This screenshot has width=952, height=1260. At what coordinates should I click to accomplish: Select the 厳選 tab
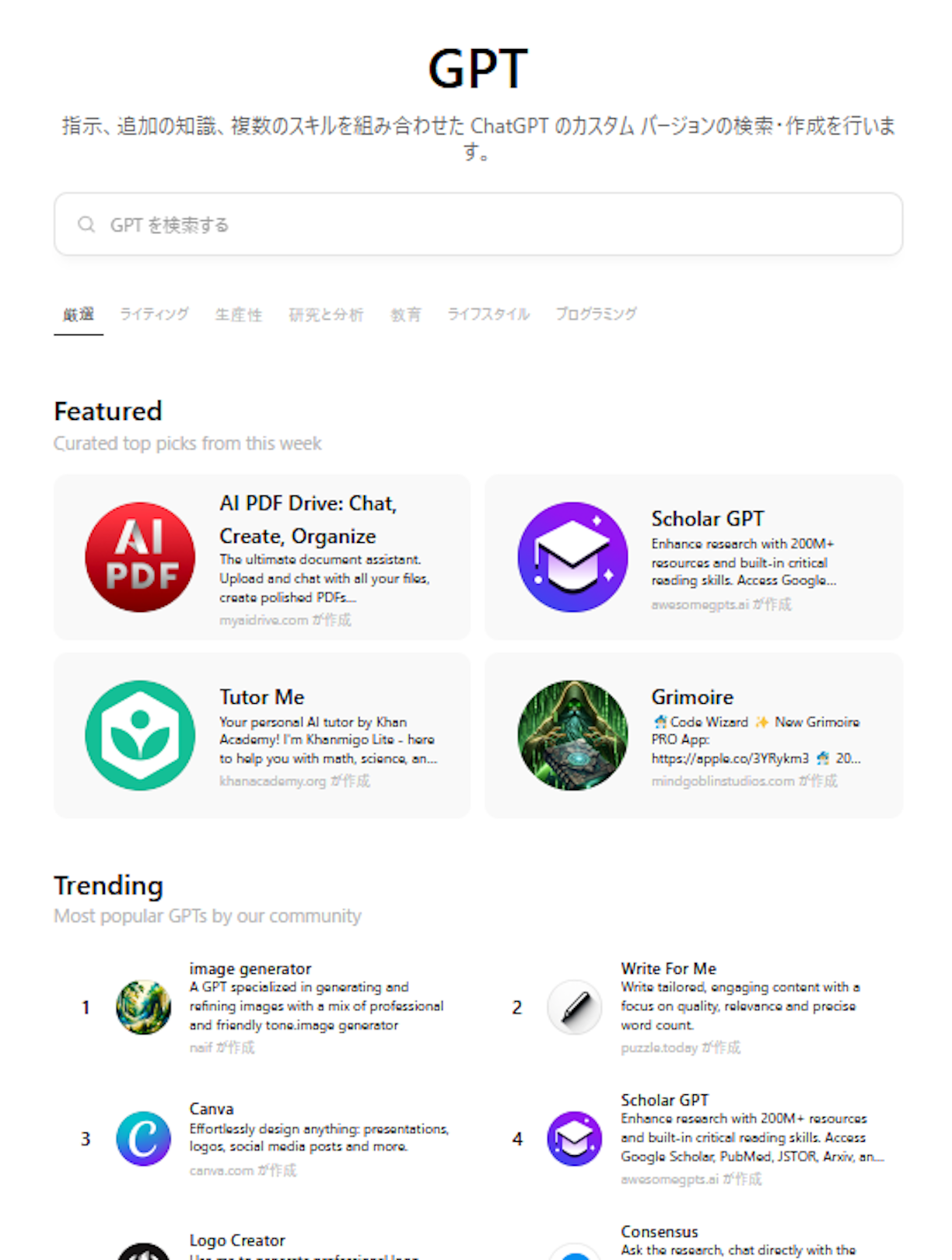[79, 314]
